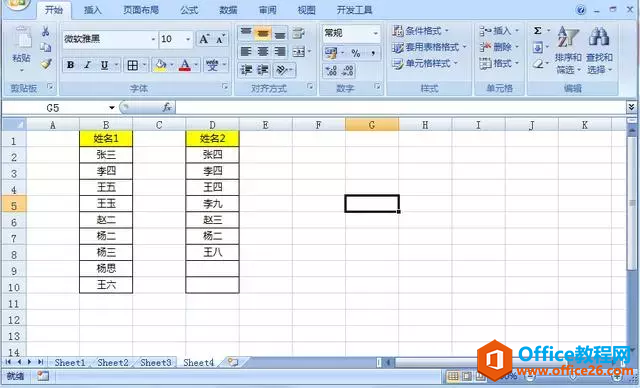This screenshot has height=388, width=640.
Task: Switch to the 开发工具 (Developer) tab
Action: click(354, 10)
